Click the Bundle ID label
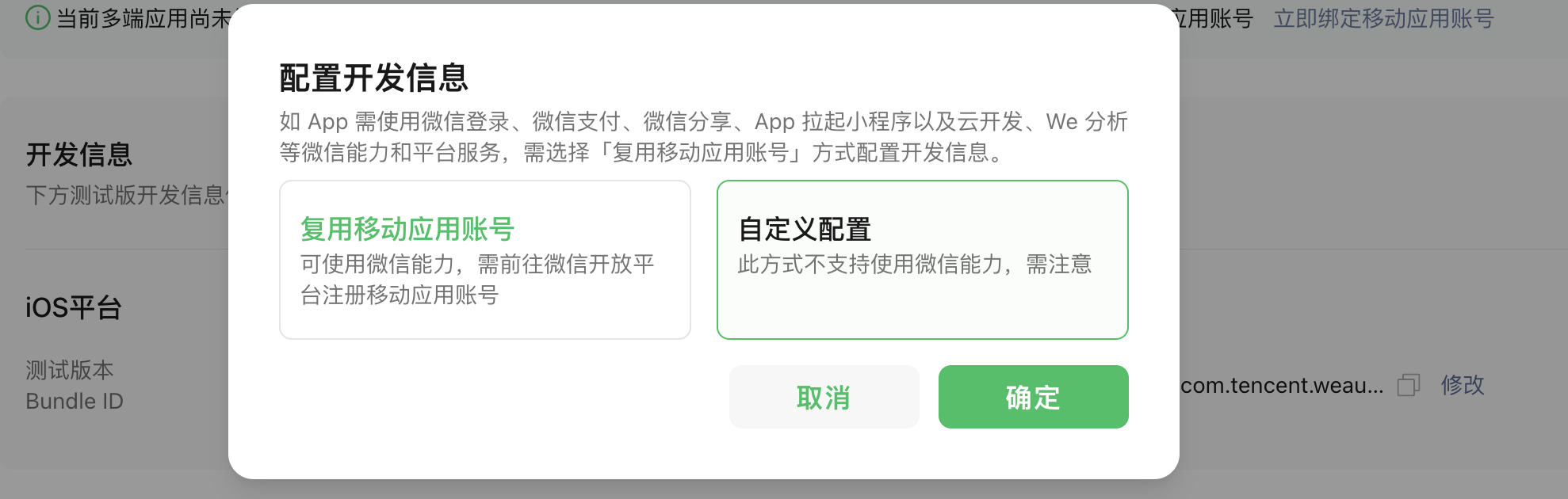Image resolution: width=1568 pixels, height=499 pixels. point(75,401)
